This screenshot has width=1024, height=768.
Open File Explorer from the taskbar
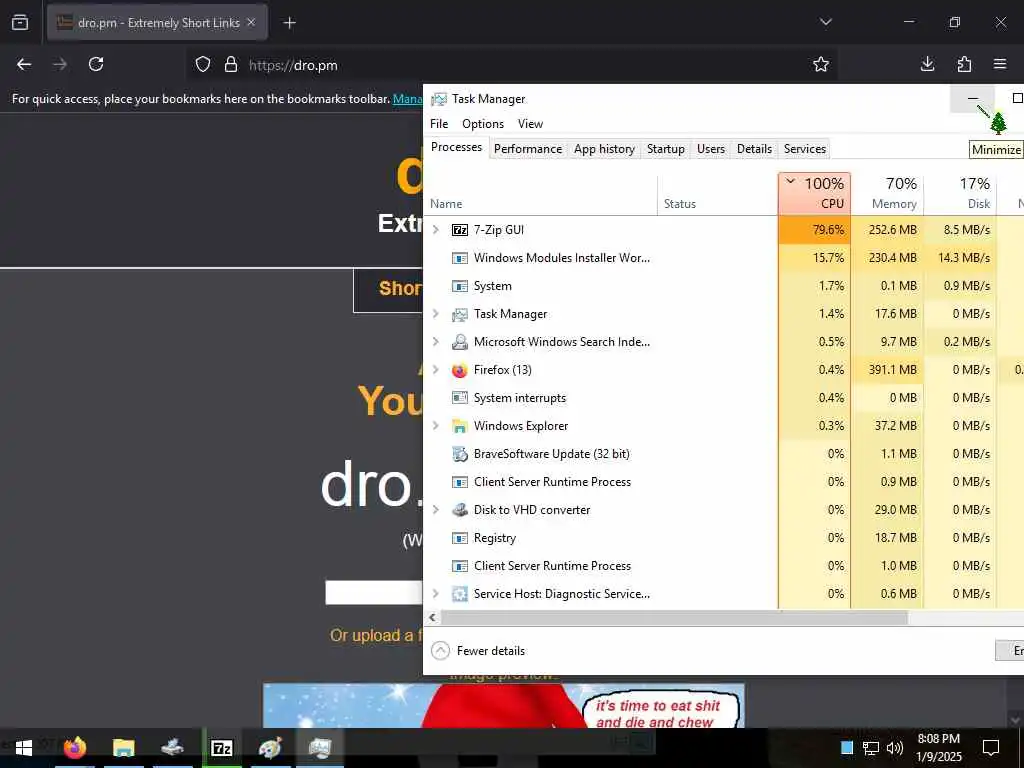(x=123, y=748)
